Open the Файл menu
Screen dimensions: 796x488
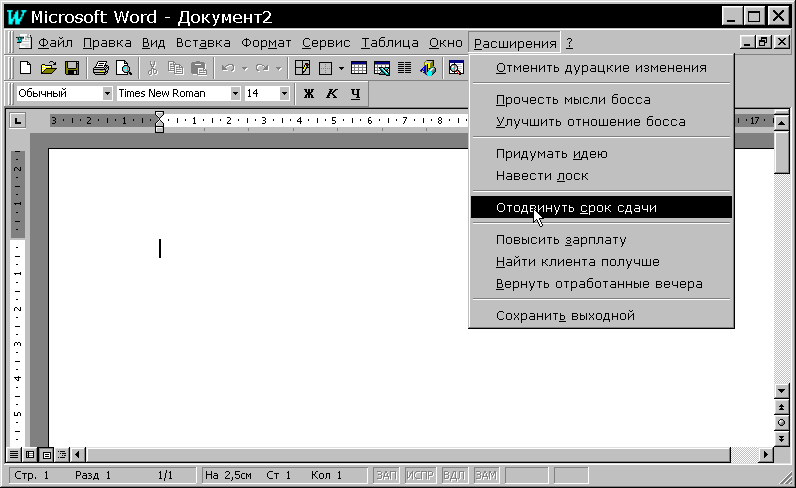click(55, 43)
